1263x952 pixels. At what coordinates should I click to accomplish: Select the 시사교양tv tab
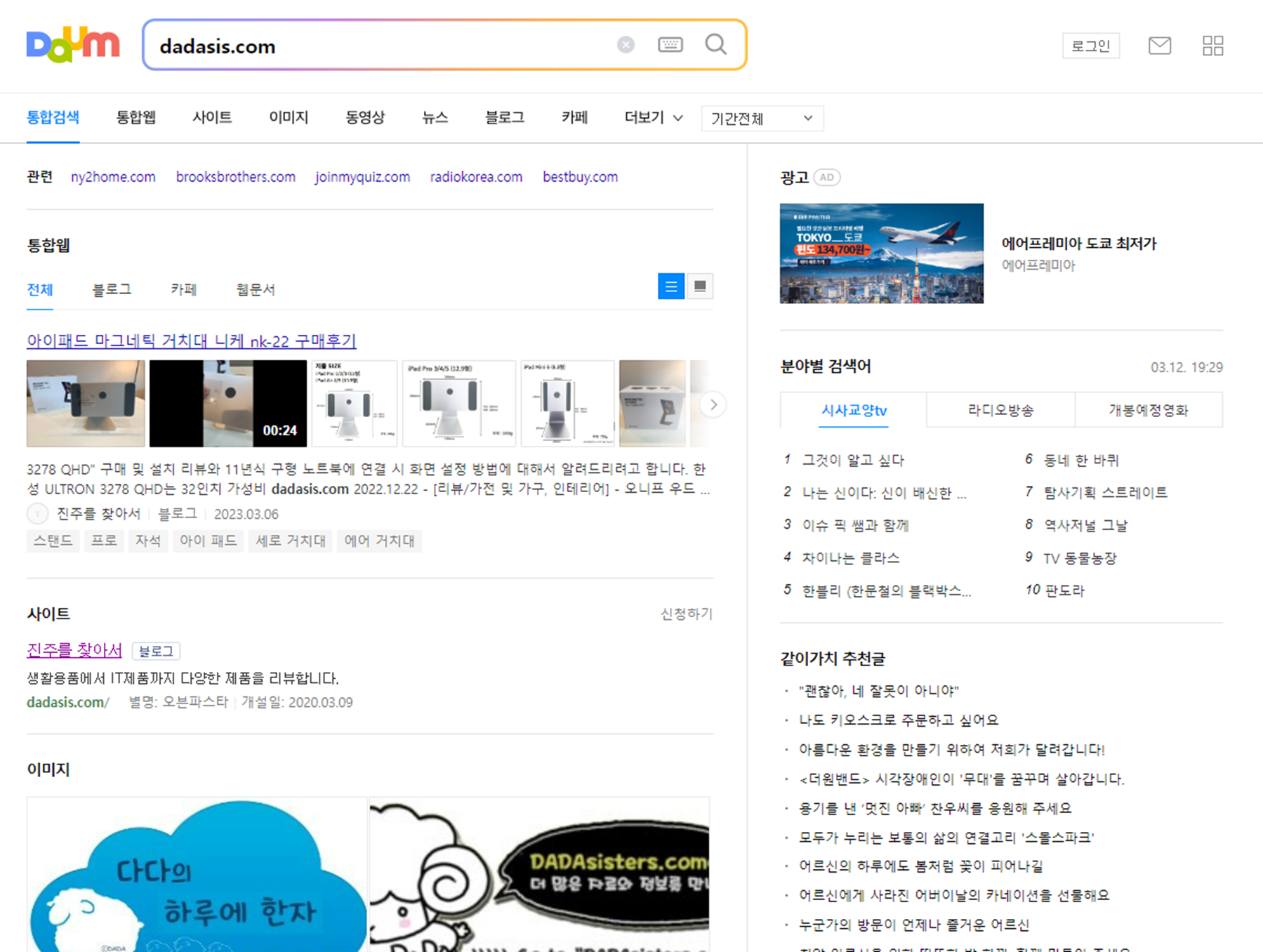[x=854, y=410]
